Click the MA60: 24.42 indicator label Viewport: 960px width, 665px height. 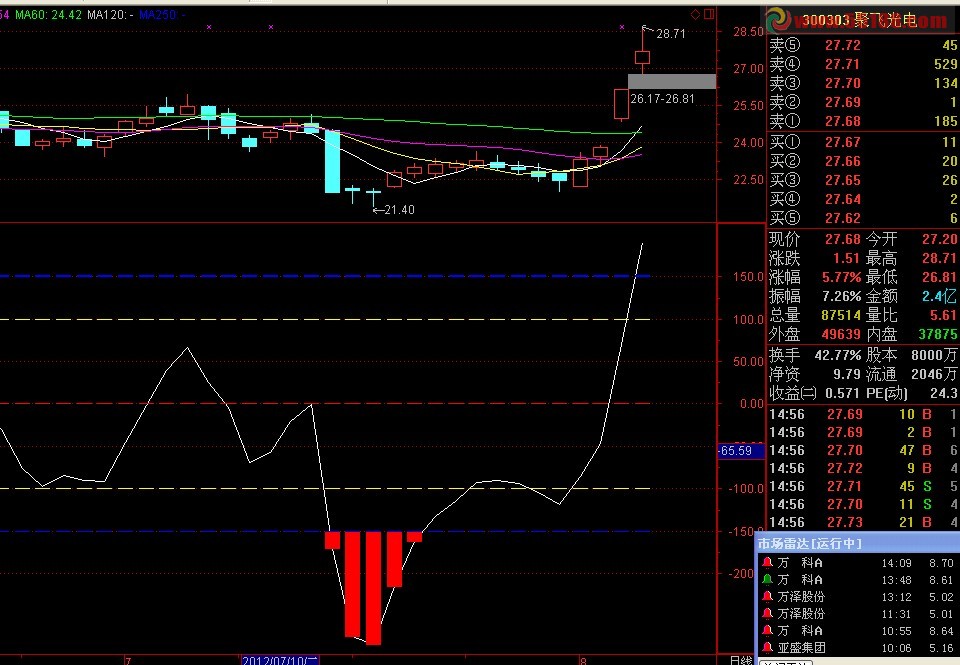pyautogui.click(x=48, y=15)
